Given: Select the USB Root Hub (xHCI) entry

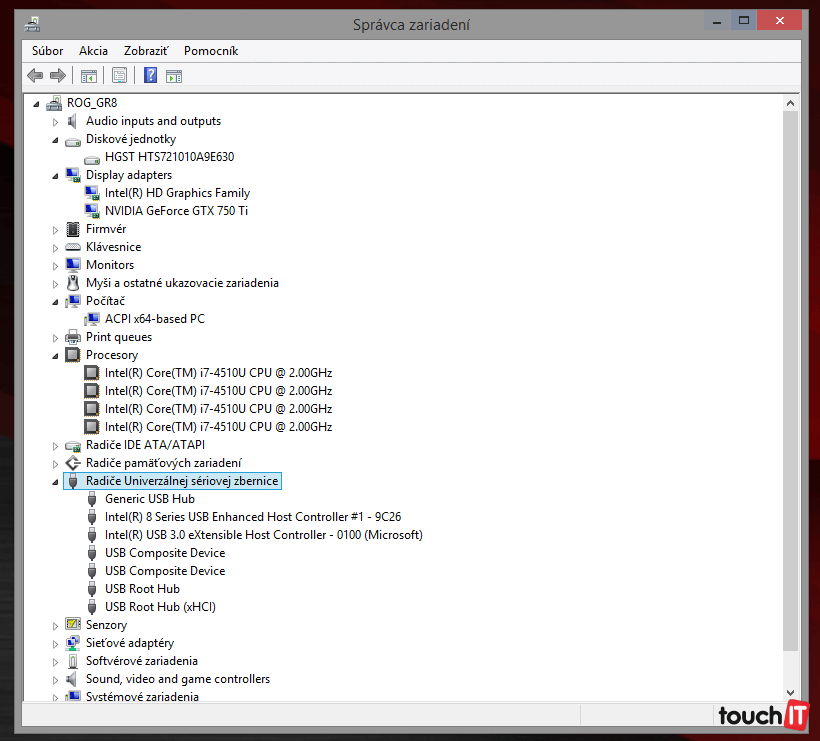Looking at the screenshot, I should 160,607.
